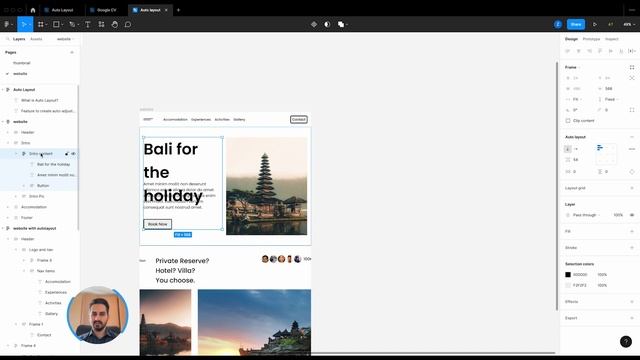Collapse the Auto Layout frame in layers
Screen dimensions: 640x360
3,89
